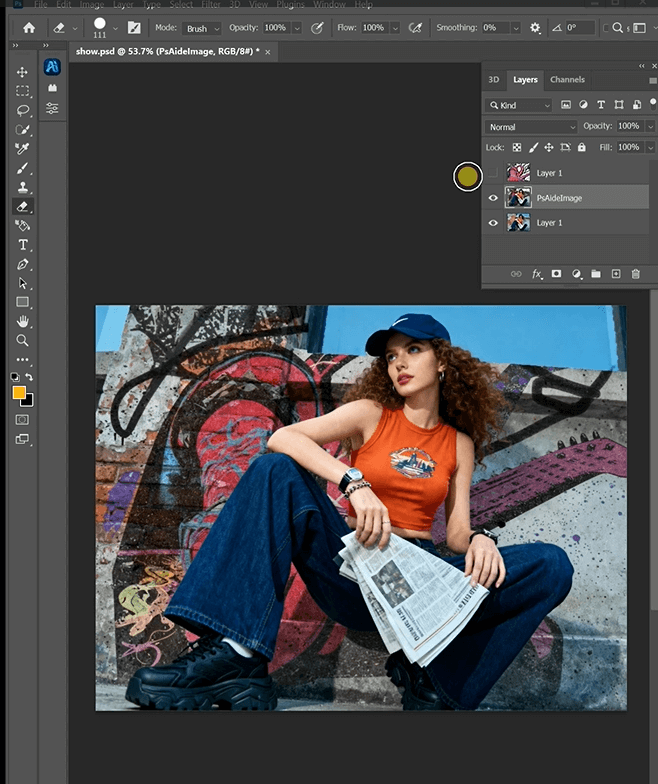Pick the Eyedropper tool

tap(22, 149)
